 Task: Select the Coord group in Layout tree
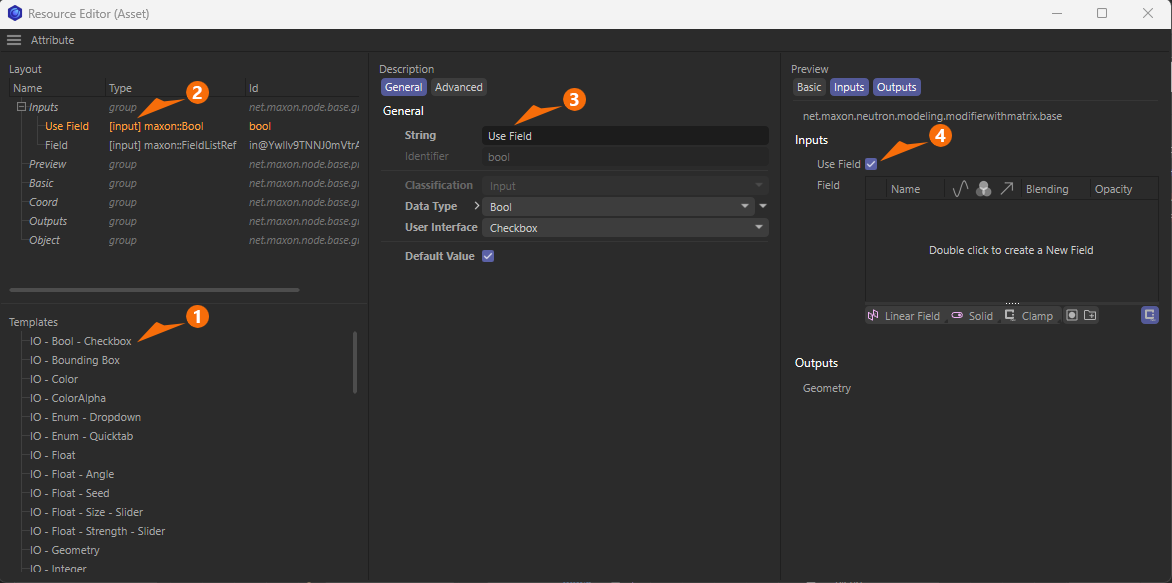tap(185, 202)
